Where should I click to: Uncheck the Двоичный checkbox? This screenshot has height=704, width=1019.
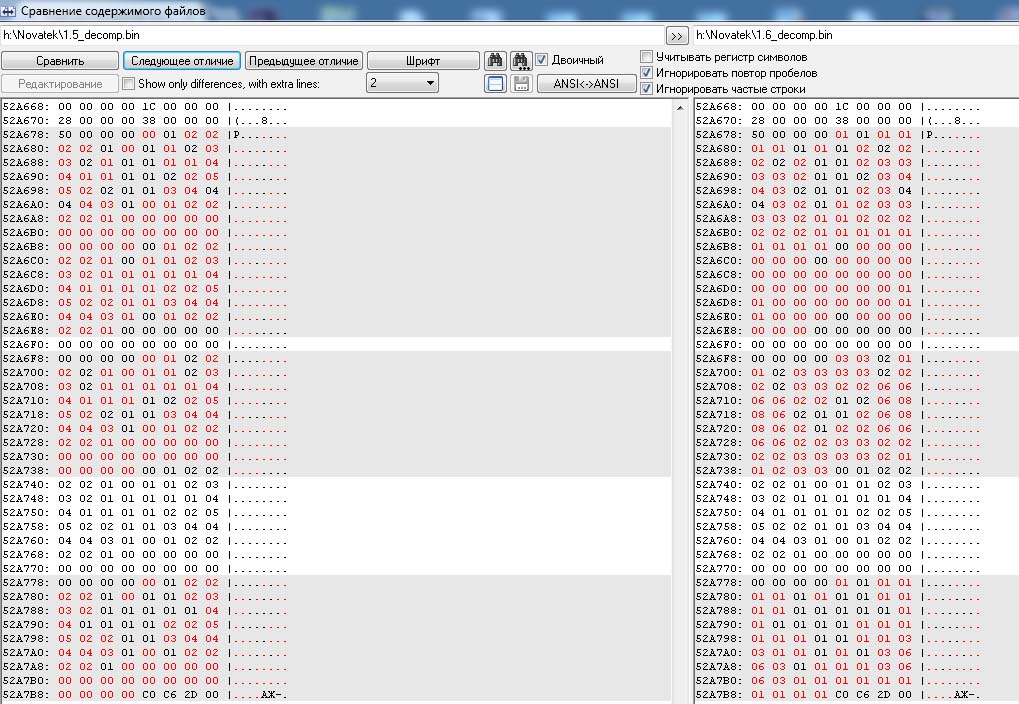tap(542, 60)
